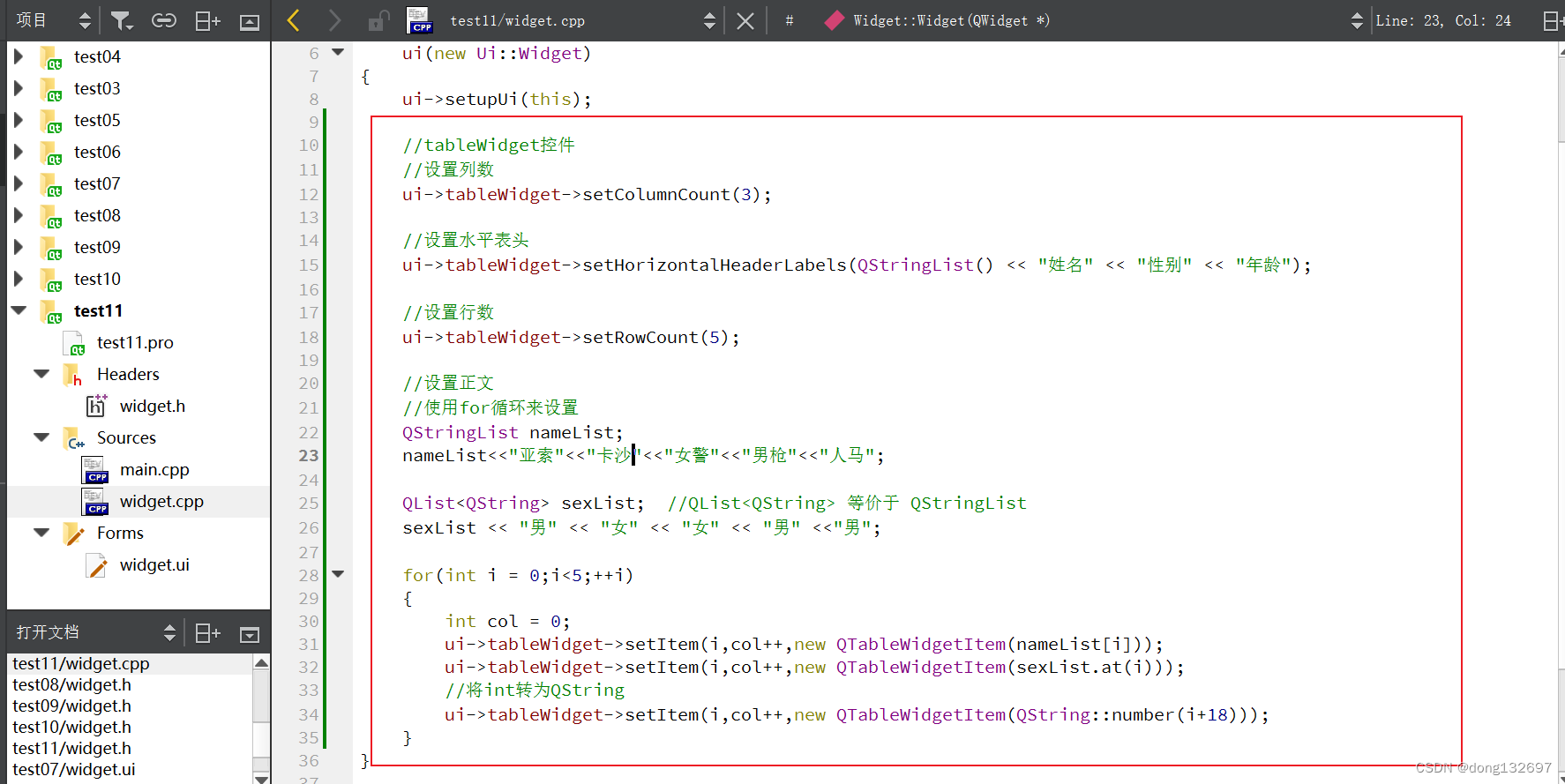
Task: Expand the test09 project
Action: (19, 247)
